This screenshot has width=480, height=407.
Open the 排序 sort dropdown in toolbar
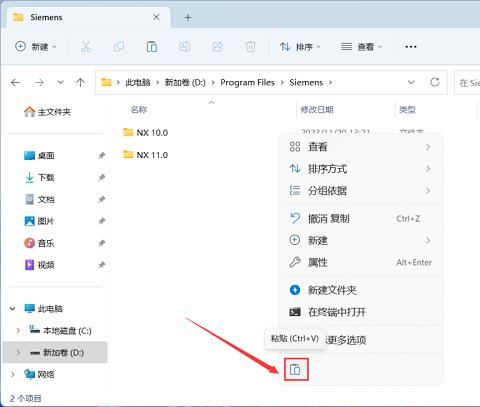pos(300,47)
